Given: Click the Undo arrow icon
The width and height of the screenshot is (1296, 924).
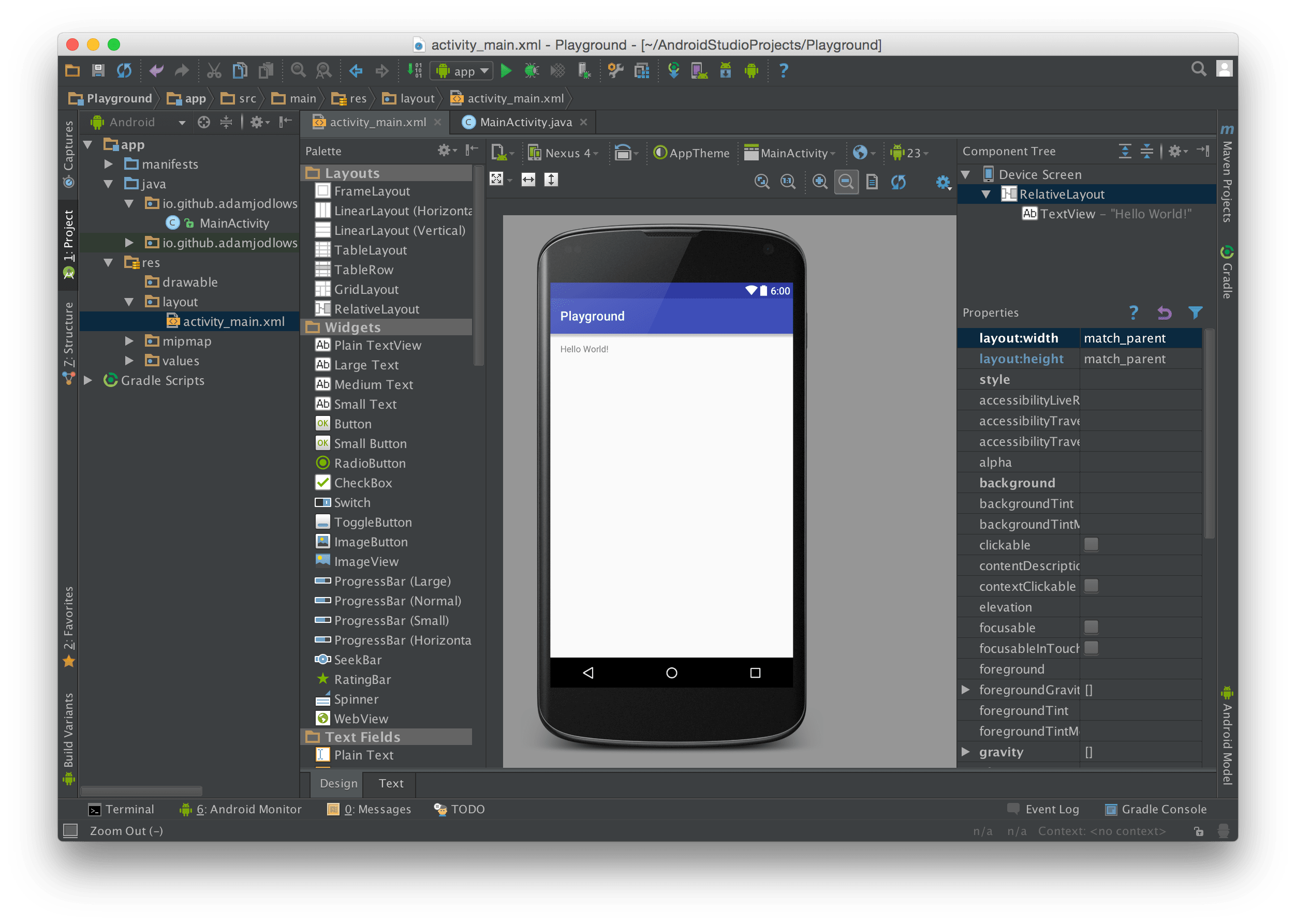Looking at the screenshot, I should coord(156,70).
